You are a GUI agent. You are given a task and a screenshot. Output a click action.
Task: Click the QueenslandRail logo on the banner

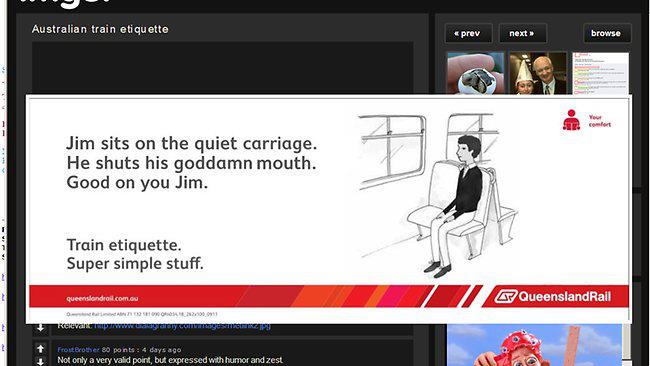click(x=553, y=296)
